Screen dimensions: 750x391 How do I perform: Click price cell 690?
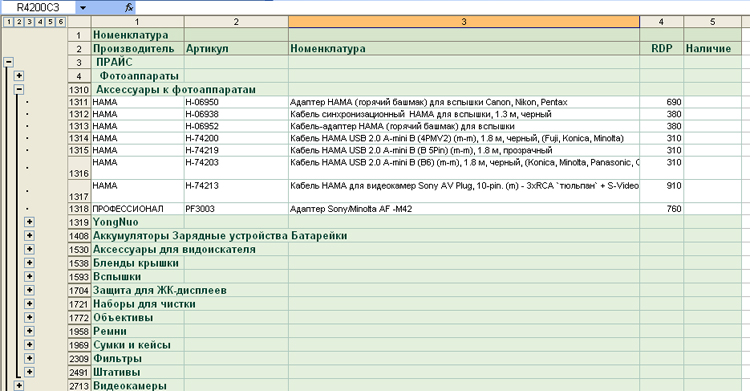pos(662,102)
